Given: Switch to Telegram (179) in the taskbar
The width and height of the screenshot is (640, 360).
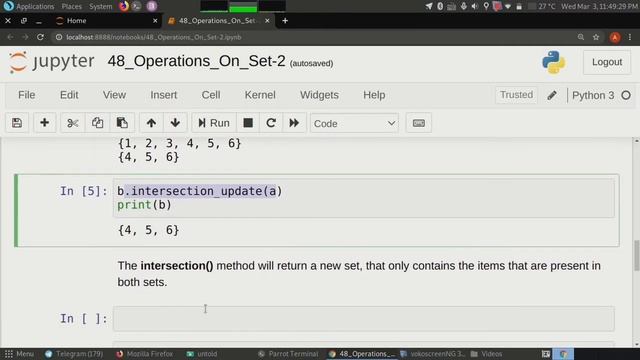Looking at the screenshot, I should (74, 354).
